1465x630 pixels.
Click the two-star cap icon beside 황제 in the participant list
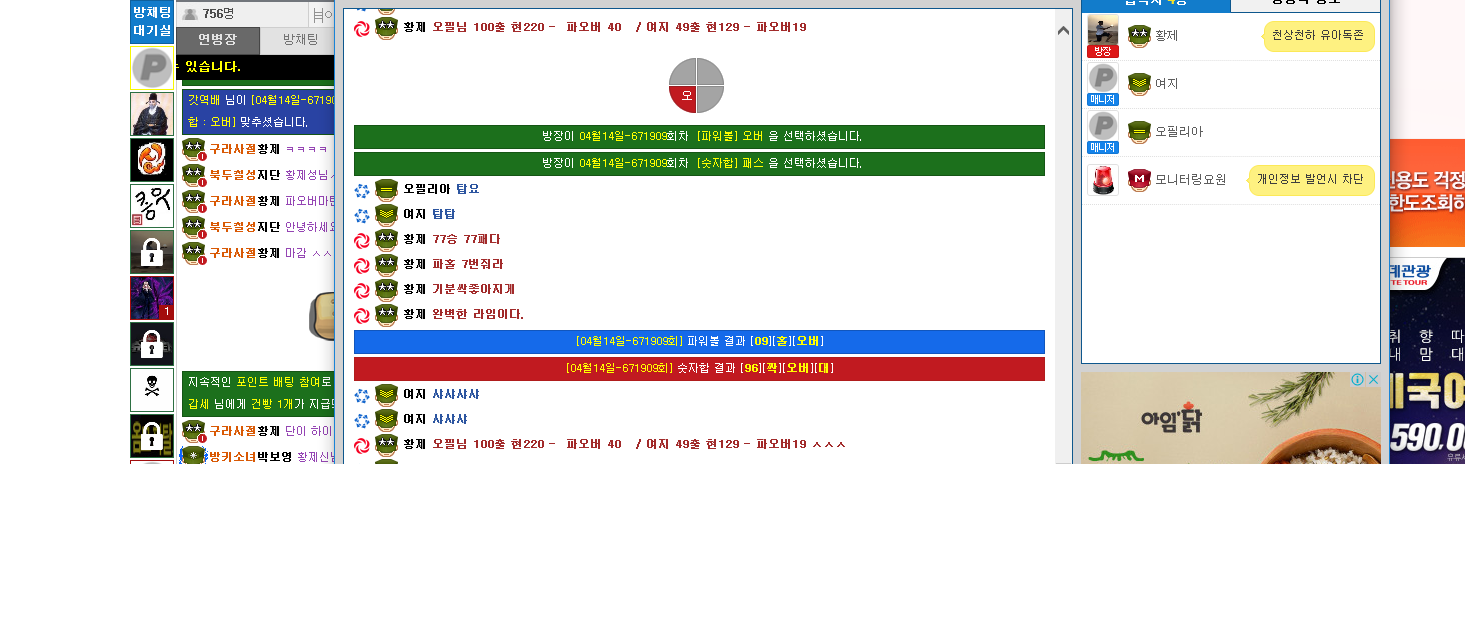[x=1139, y=36]
